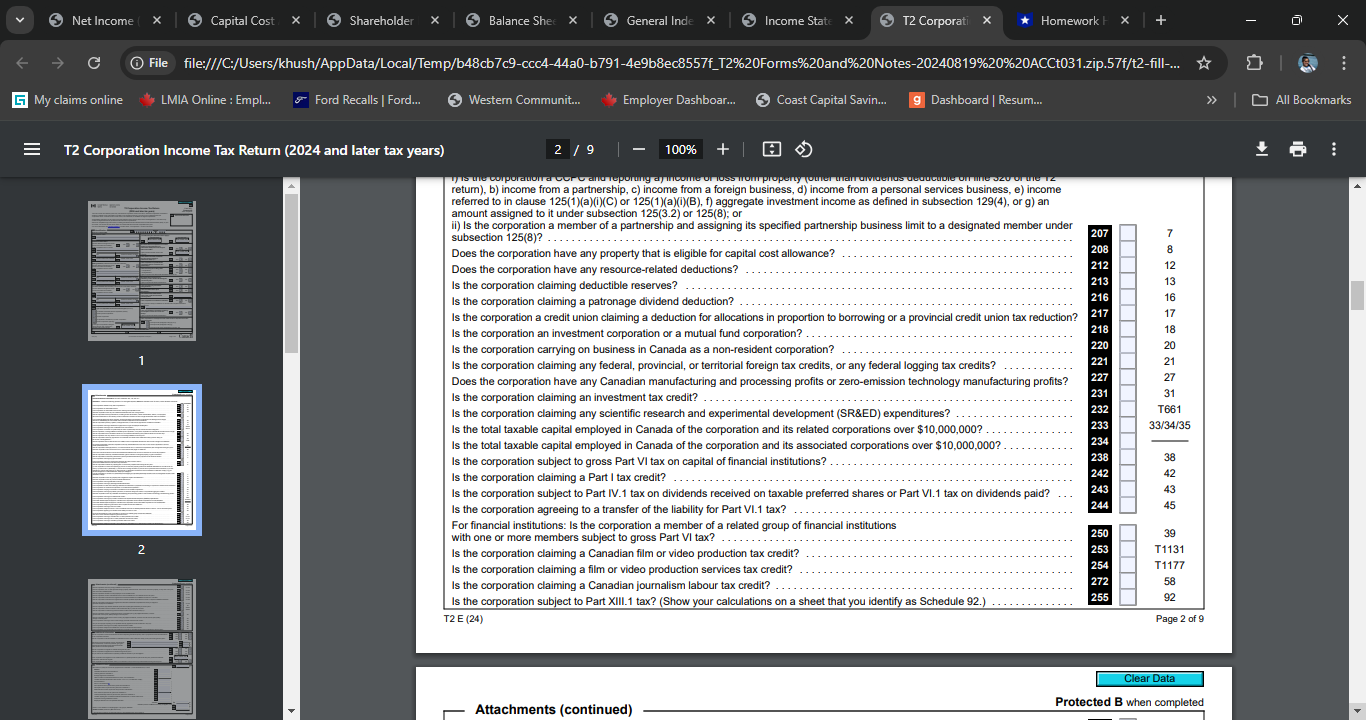Open a new browser tab

coord(1160,20)
